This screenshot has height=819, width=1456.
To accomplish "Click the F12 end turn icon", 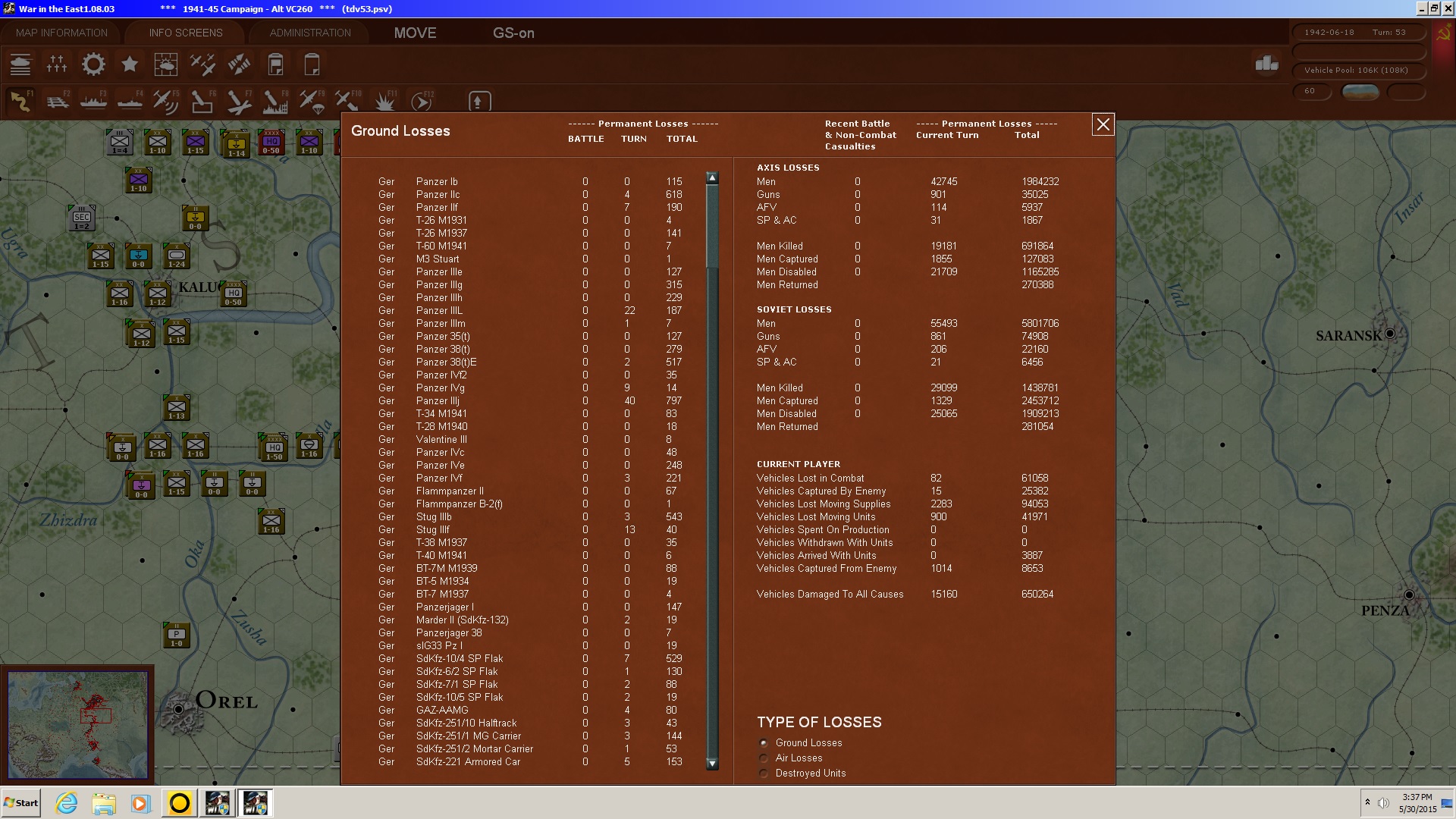I will [x=422, y=101].
